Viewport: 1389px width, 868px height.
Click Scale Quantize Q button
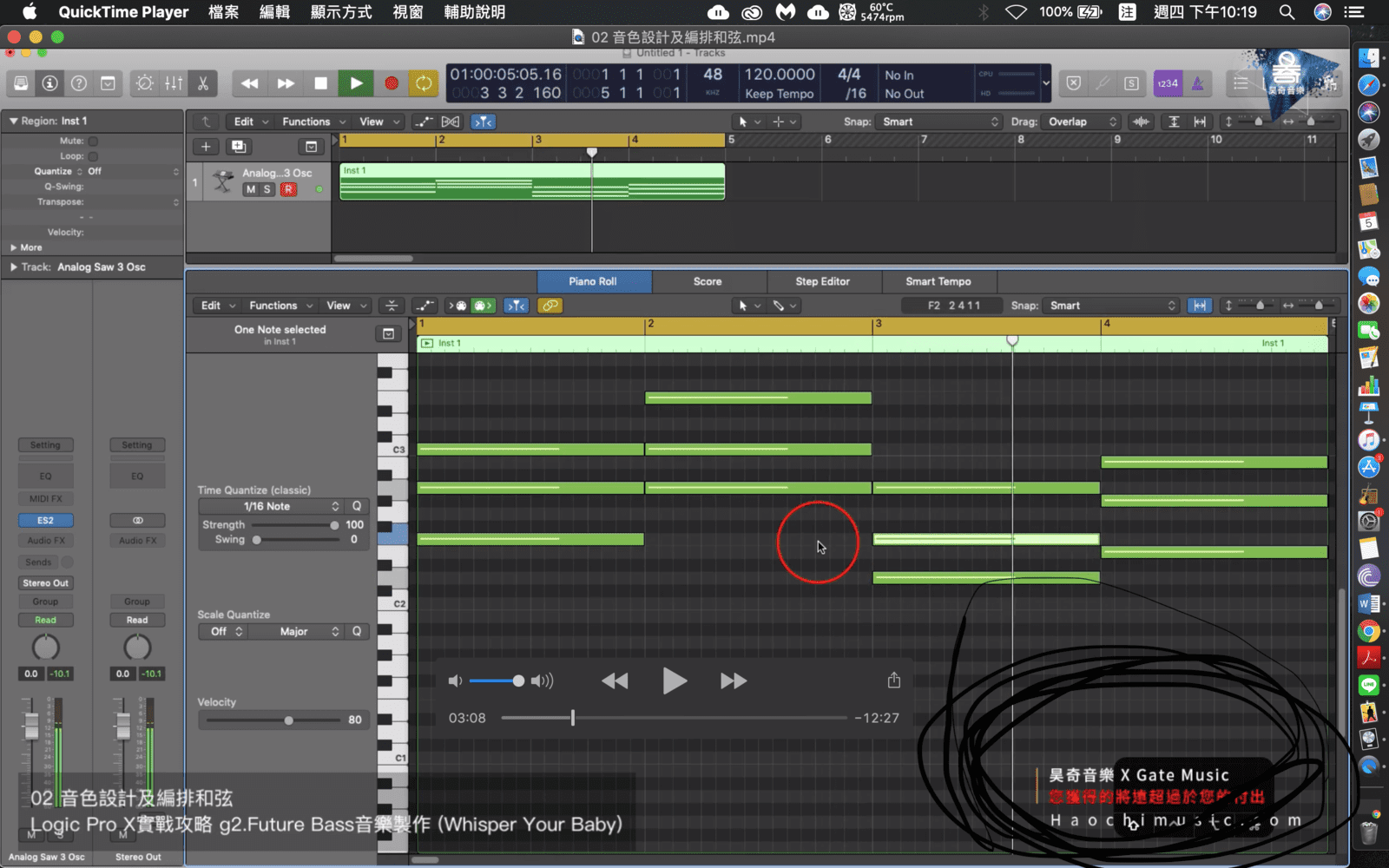click(x=357, y=632)
